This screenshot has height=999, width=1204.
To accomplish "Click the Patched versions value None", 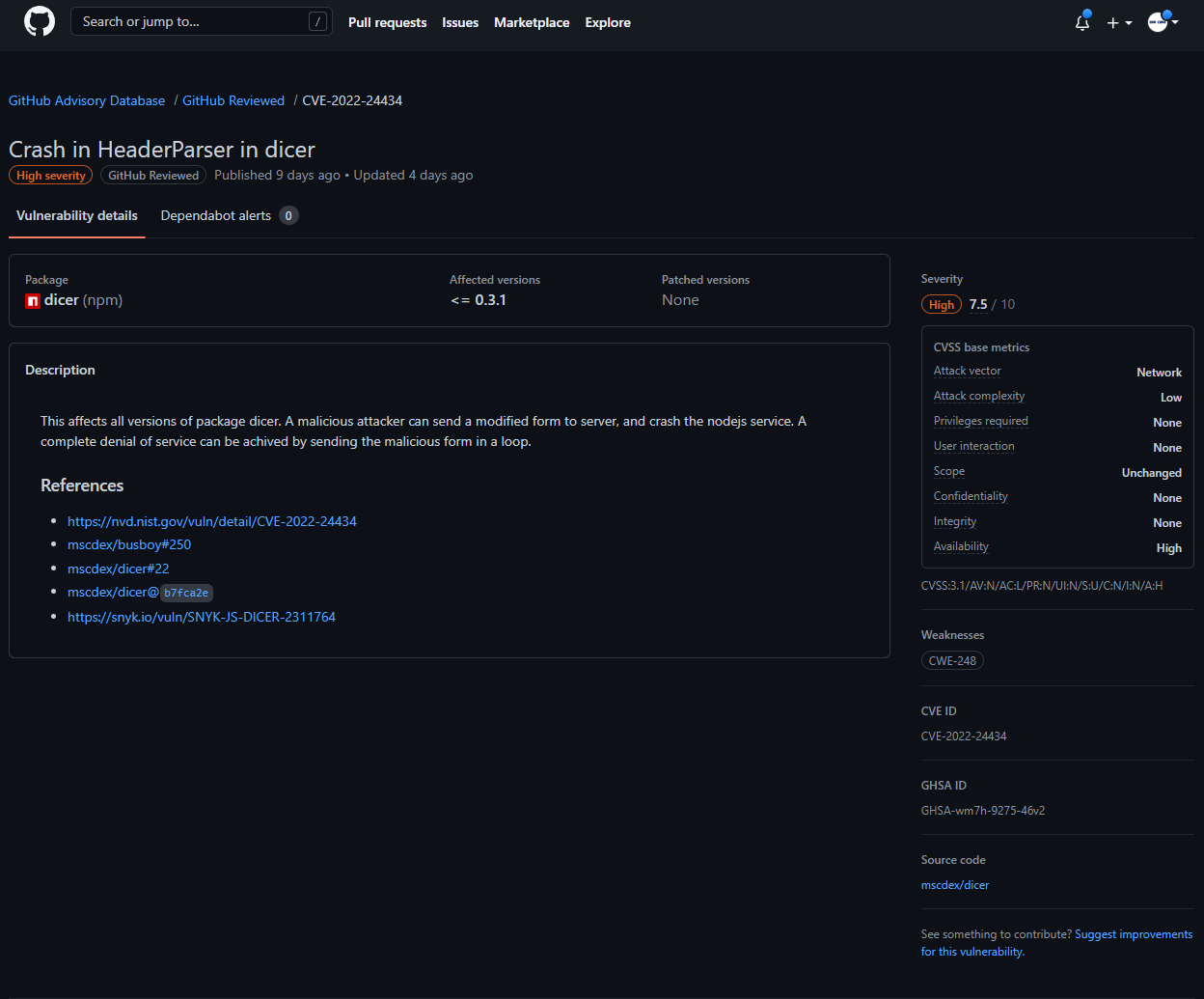I will point(680,300).
